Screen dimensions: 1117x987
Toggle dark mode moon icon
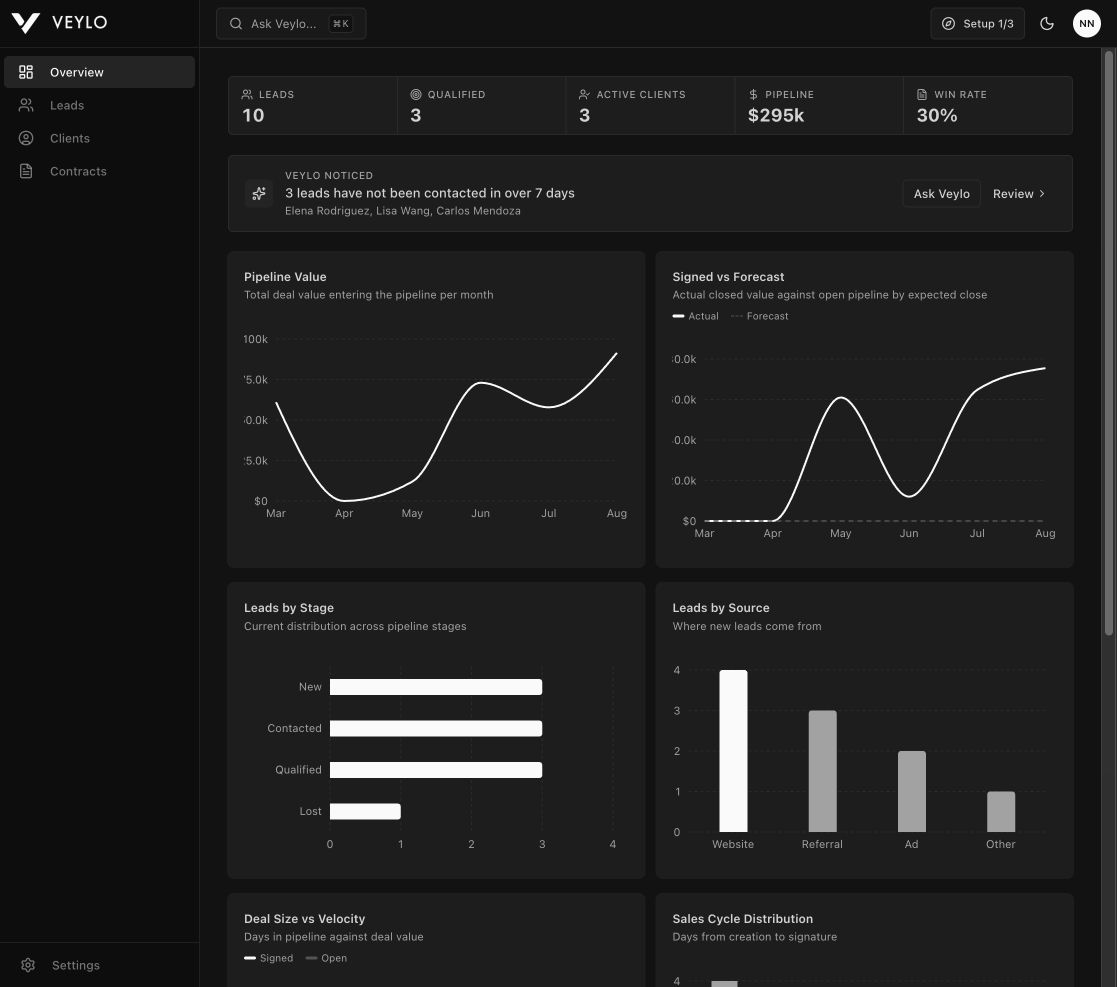coord(1046,24)
